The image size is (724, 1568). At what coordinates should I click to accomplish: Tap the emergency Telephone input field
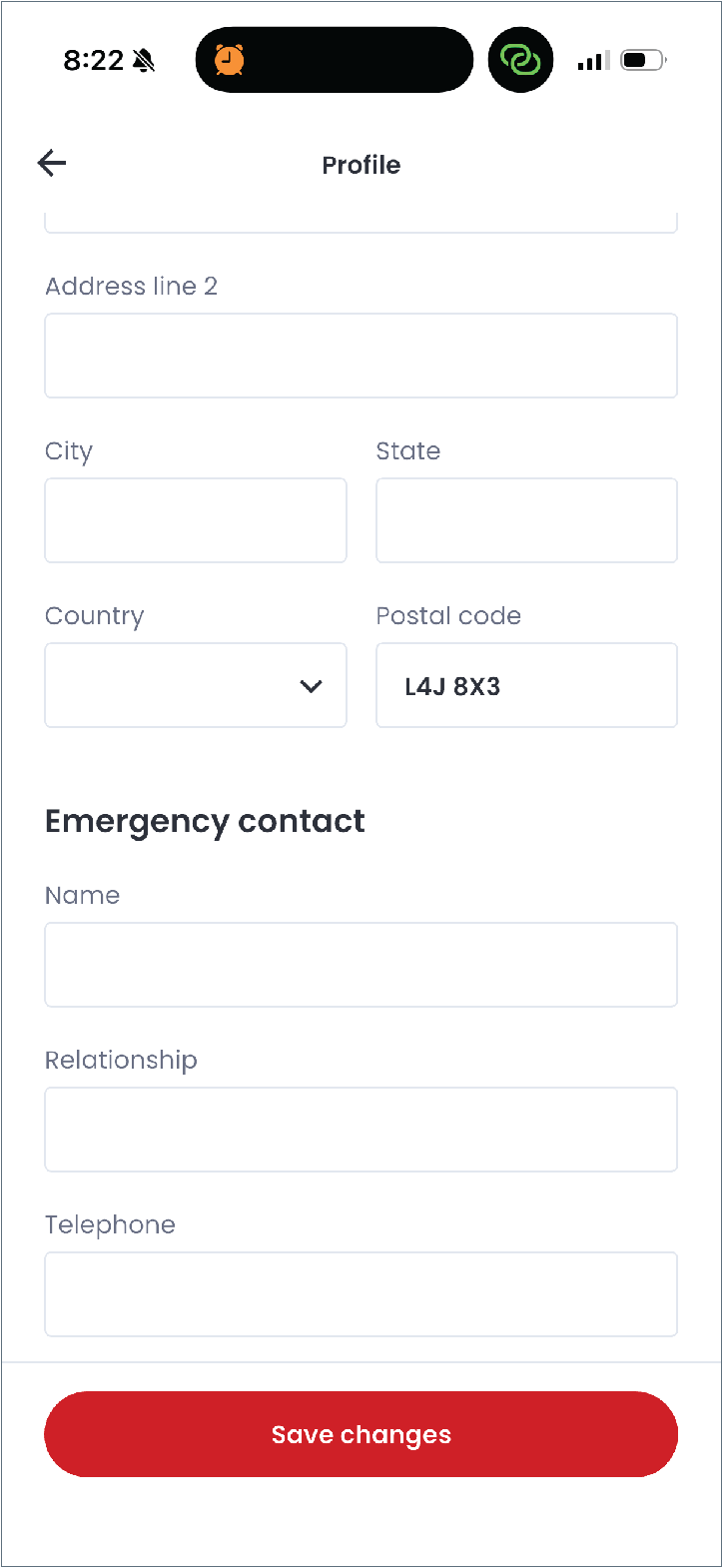tap(362, 1294)
